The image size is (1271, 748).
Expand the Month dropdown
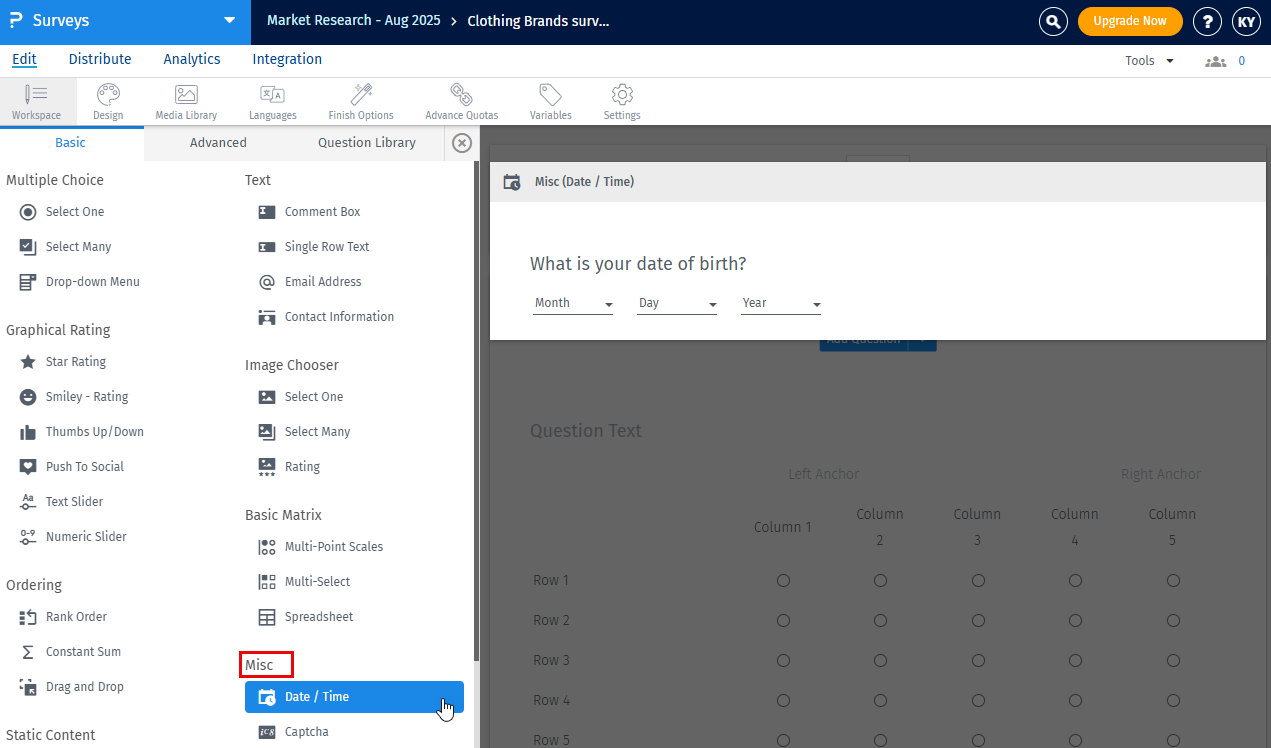pyautogui.click(x=573, y=304)
